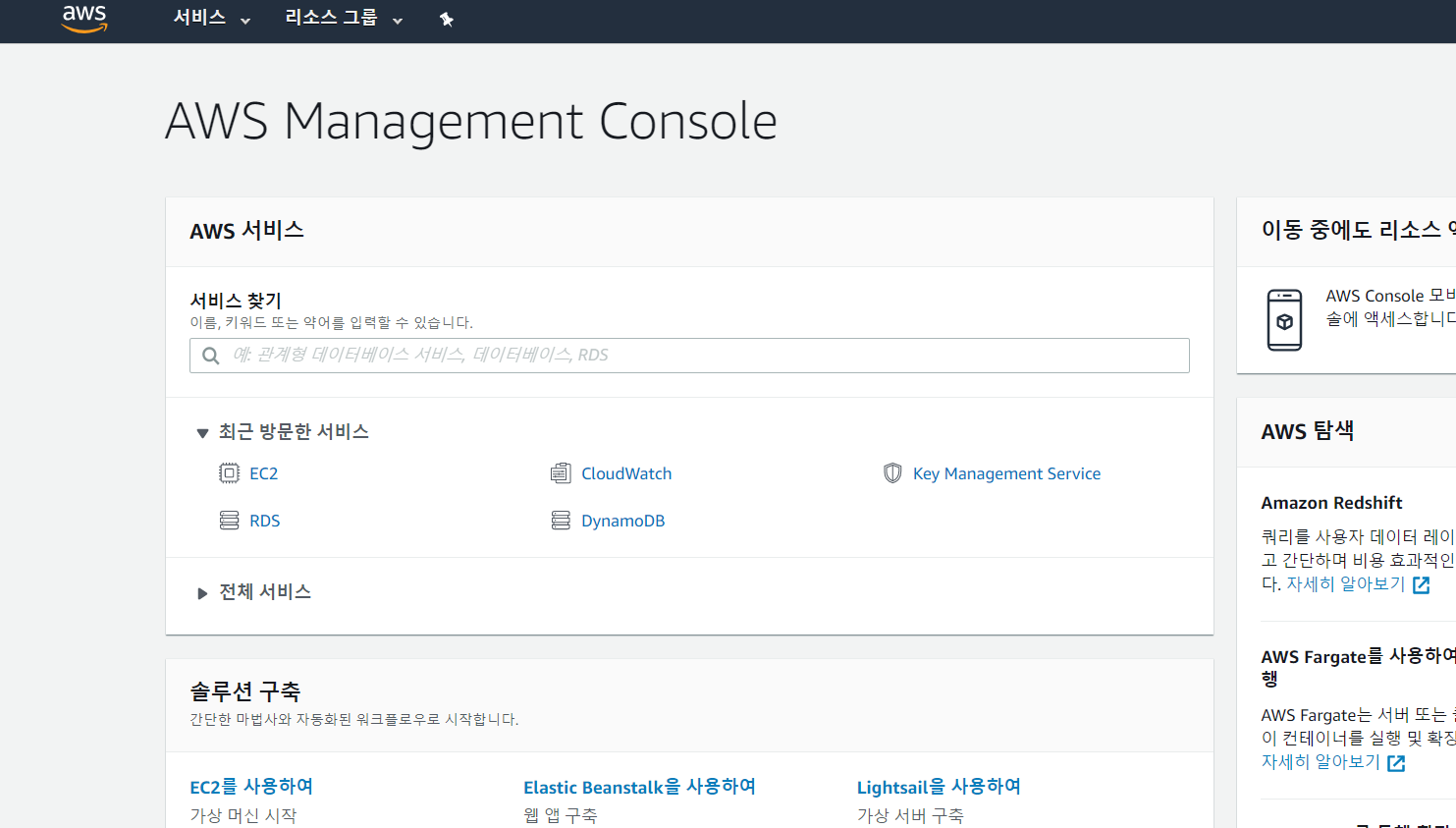Click the 서비스 dropdown chevron
Image resolution: width=1456 pixels, height=828 pixels.
pyautogui.click(x=245, y=21)
